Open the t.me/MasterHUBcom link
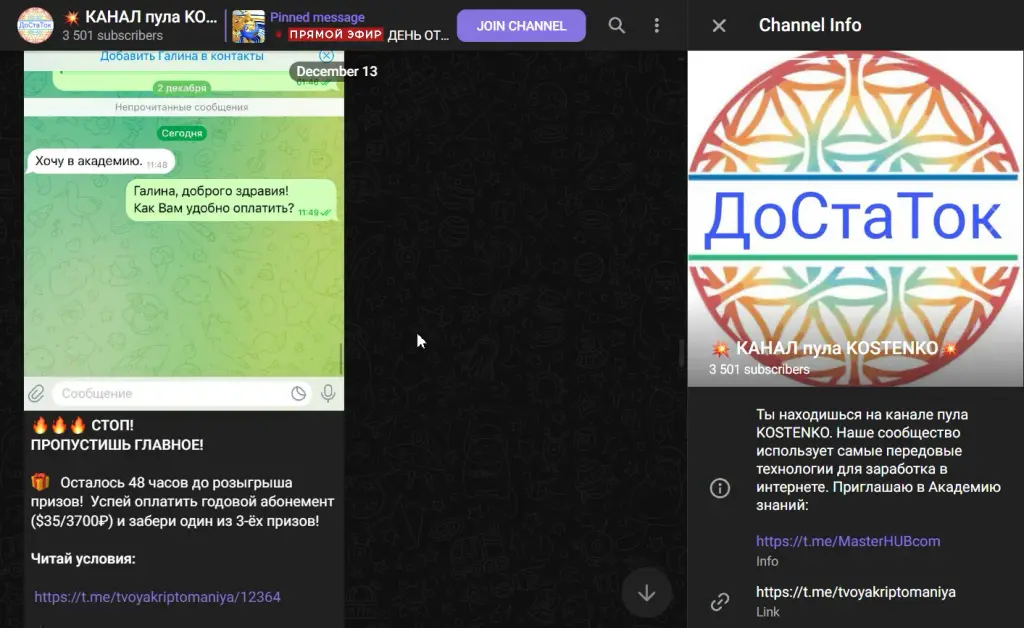 [x=848, y=541]
